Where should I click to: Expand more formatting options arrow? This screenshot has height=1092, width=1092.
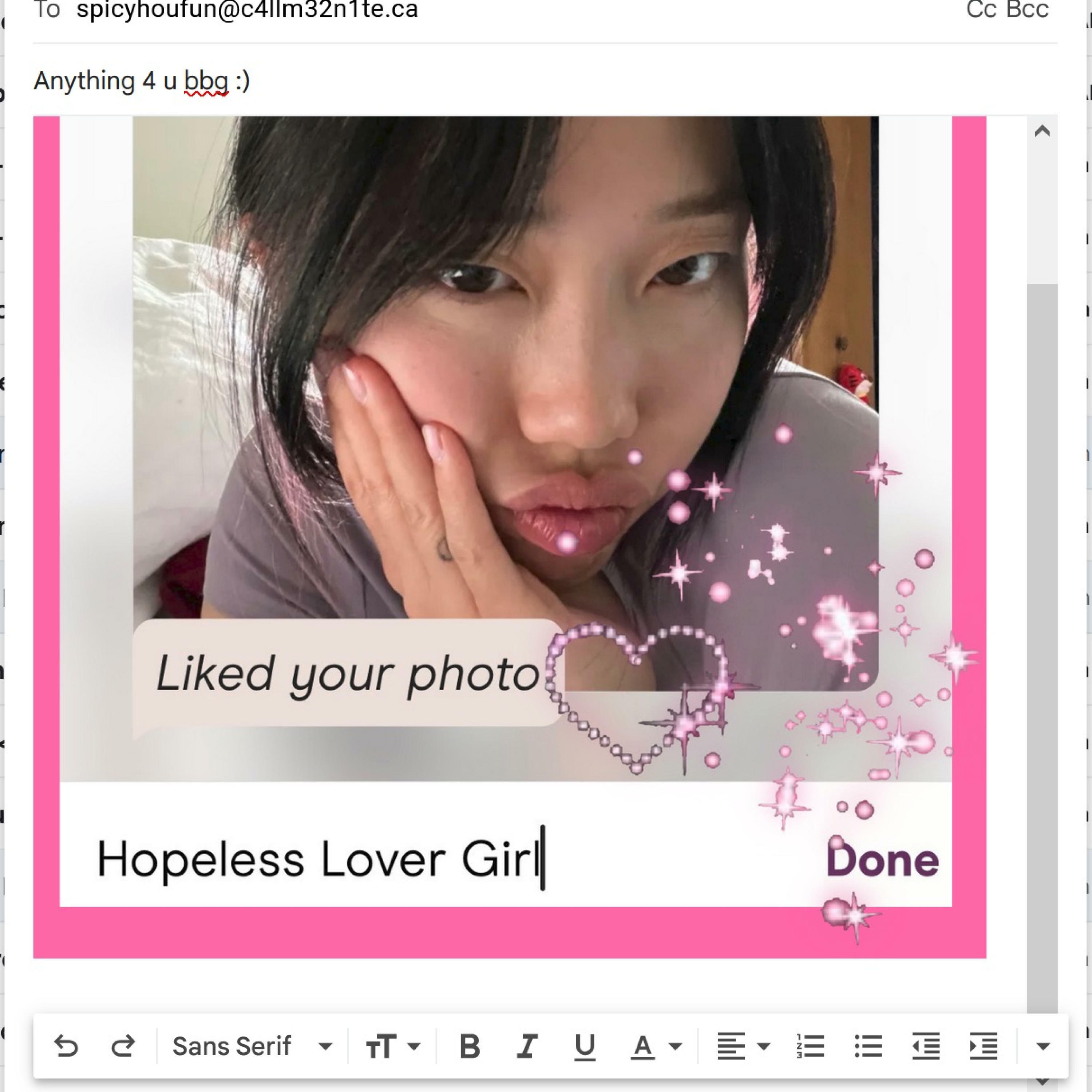point(1043,1046)
